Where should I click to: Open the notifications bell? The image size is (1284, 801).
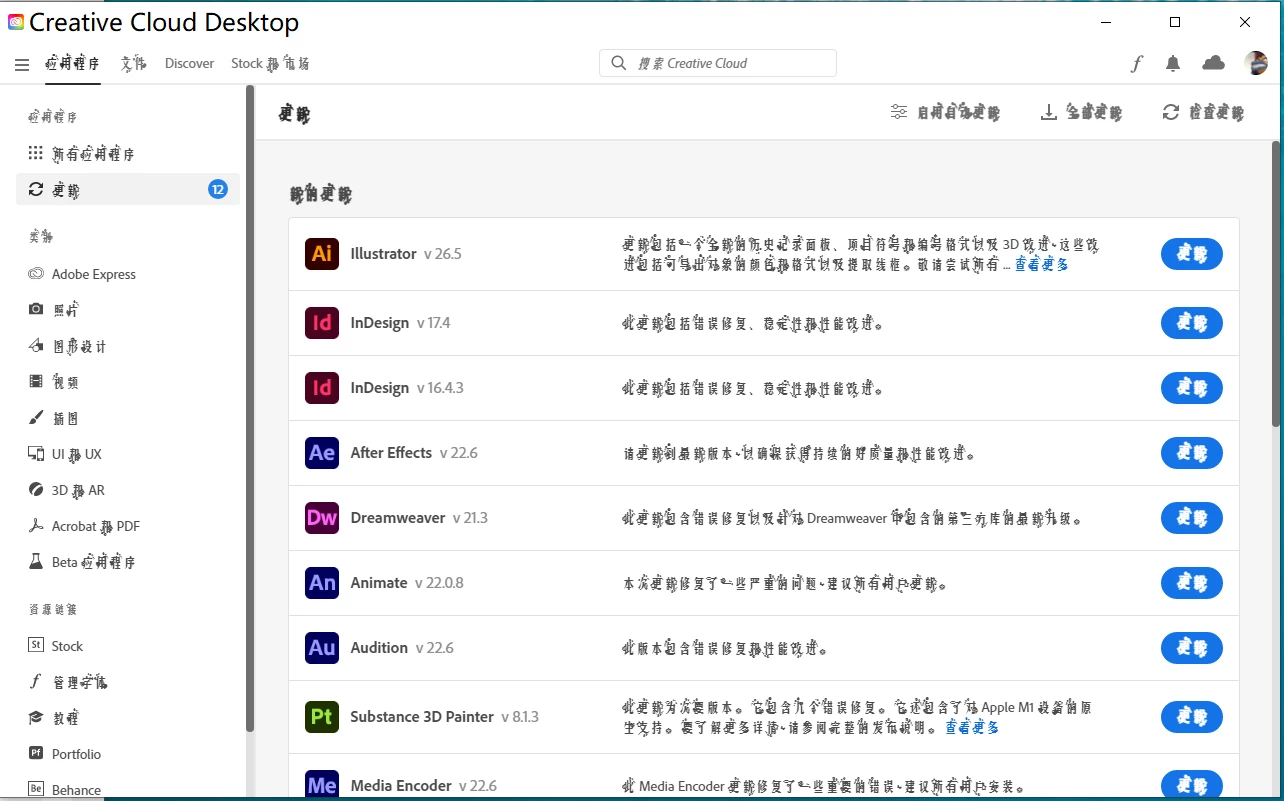pos(1173,63)
